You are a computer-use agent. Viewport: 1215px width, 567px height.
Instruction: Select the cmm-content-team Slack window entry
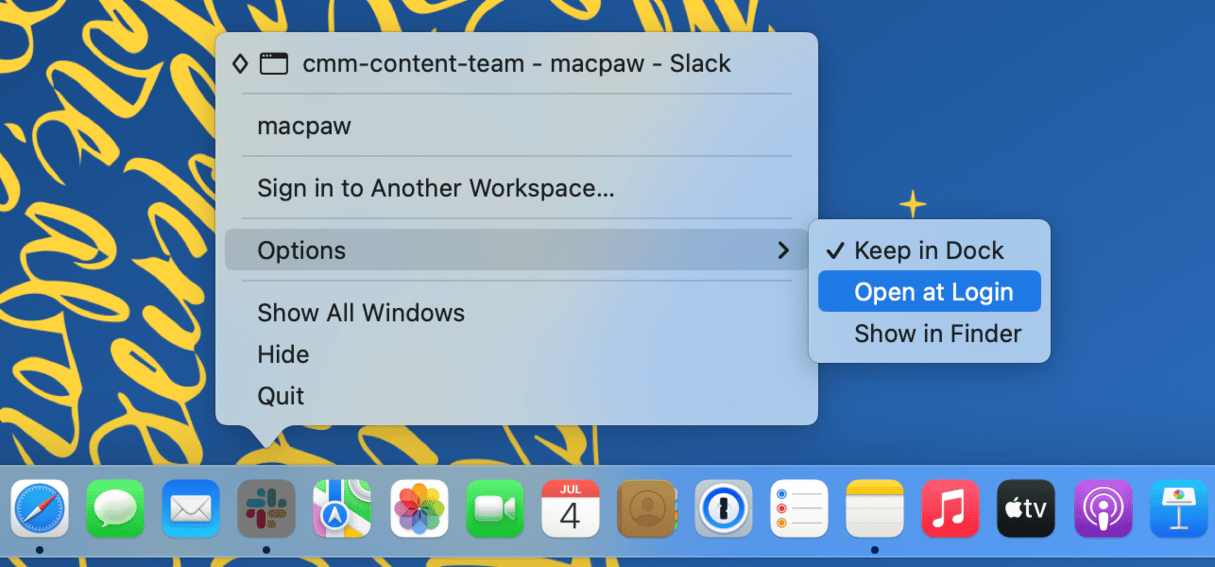tap(516, 64)
